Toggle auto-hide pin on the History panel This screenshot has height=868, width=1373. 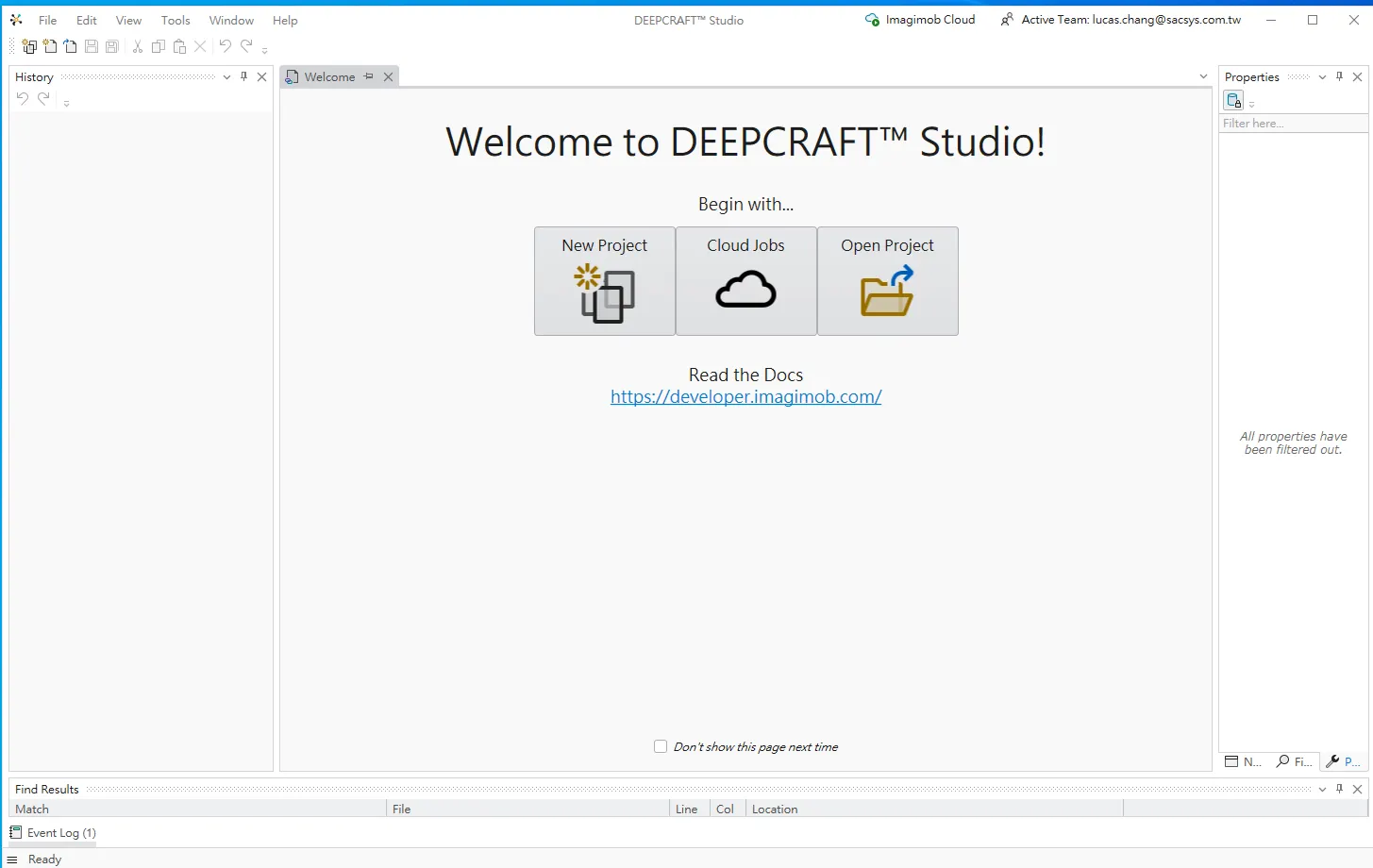243,76
